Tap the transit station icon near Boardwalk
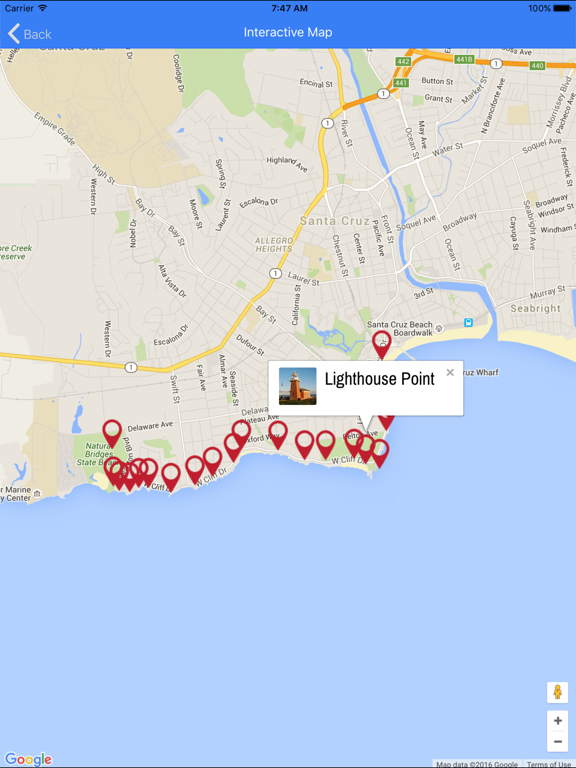 point(469,322)
